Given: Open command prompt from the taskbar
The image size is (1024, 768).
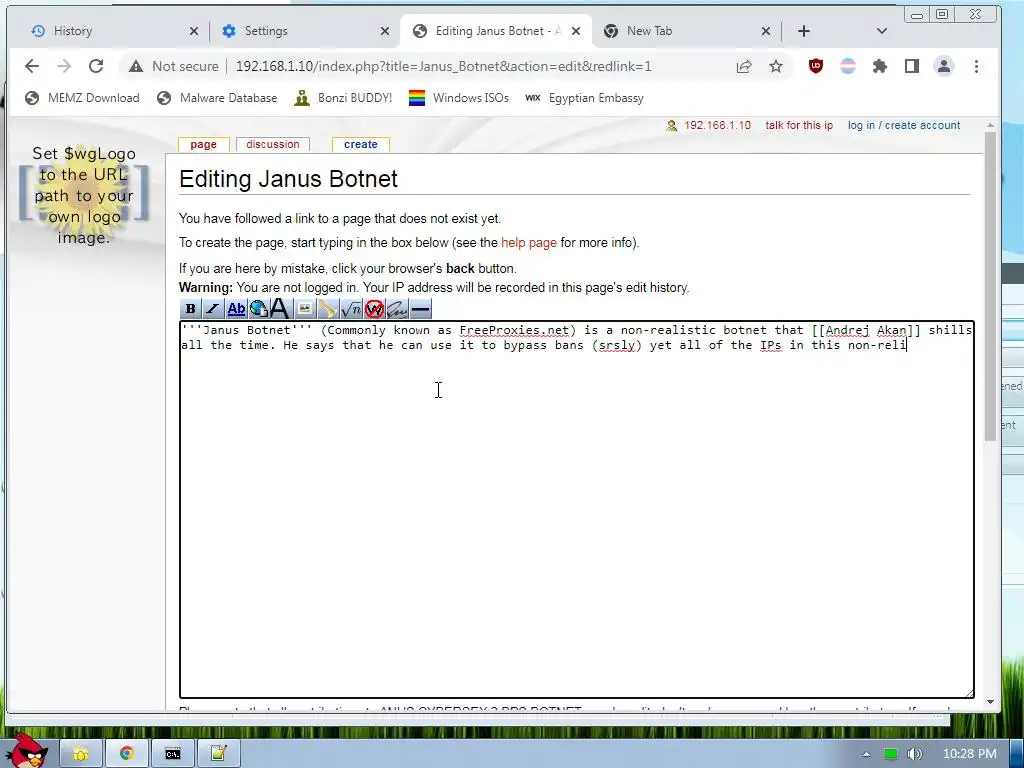Looking at the screenshot, I should click(x=172, y=754).
